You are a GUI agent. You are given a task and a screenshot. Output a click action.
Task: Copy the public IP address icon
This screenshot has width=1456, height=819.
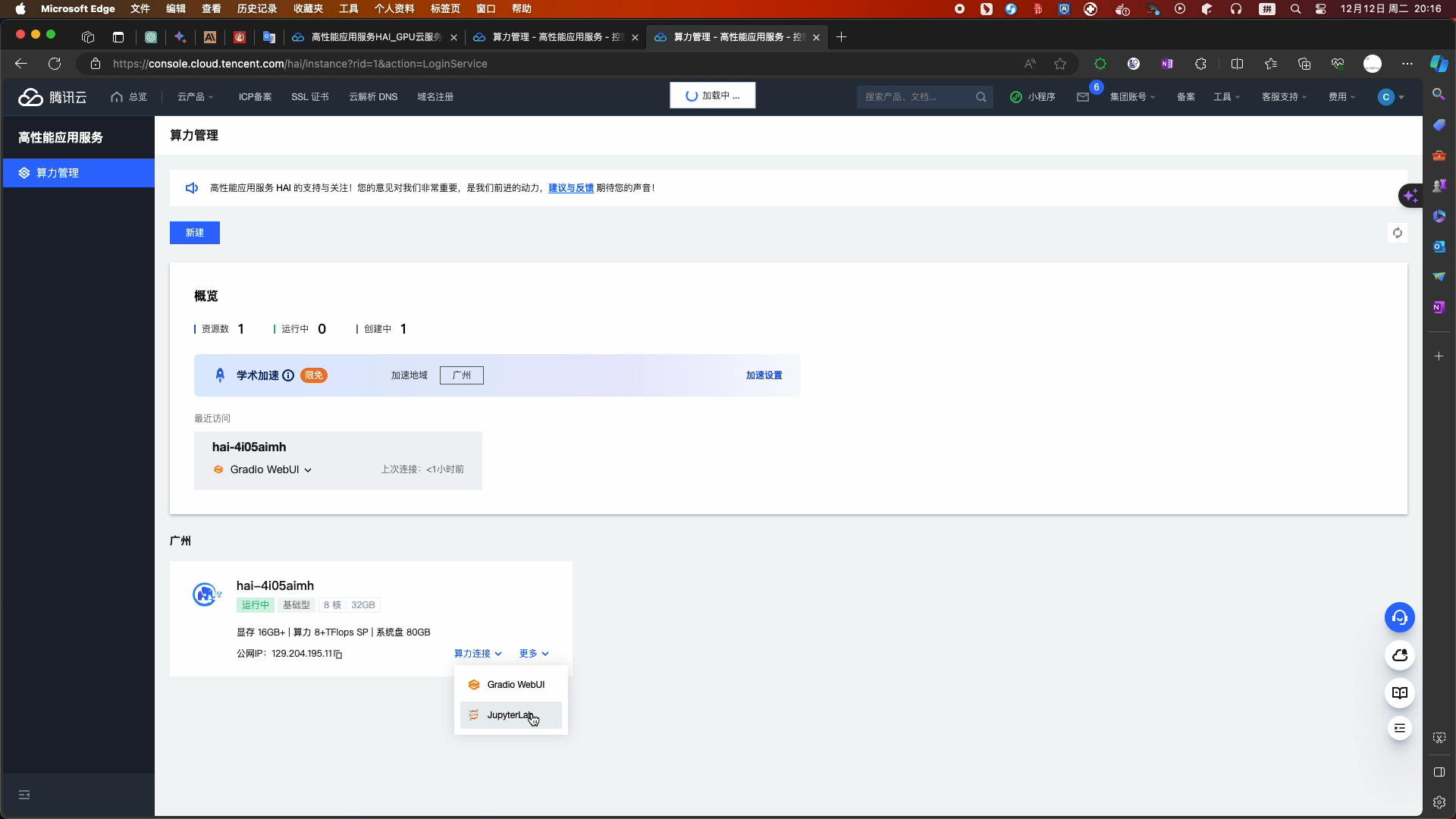click(x=338, y=654)
